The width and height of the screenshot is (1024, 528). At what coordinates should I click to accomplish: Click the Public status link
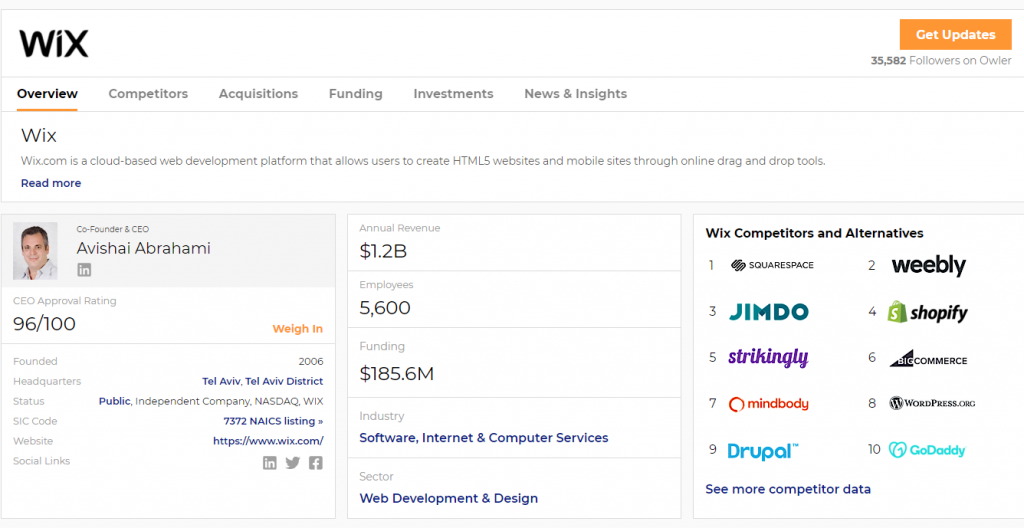pos(114,401)
